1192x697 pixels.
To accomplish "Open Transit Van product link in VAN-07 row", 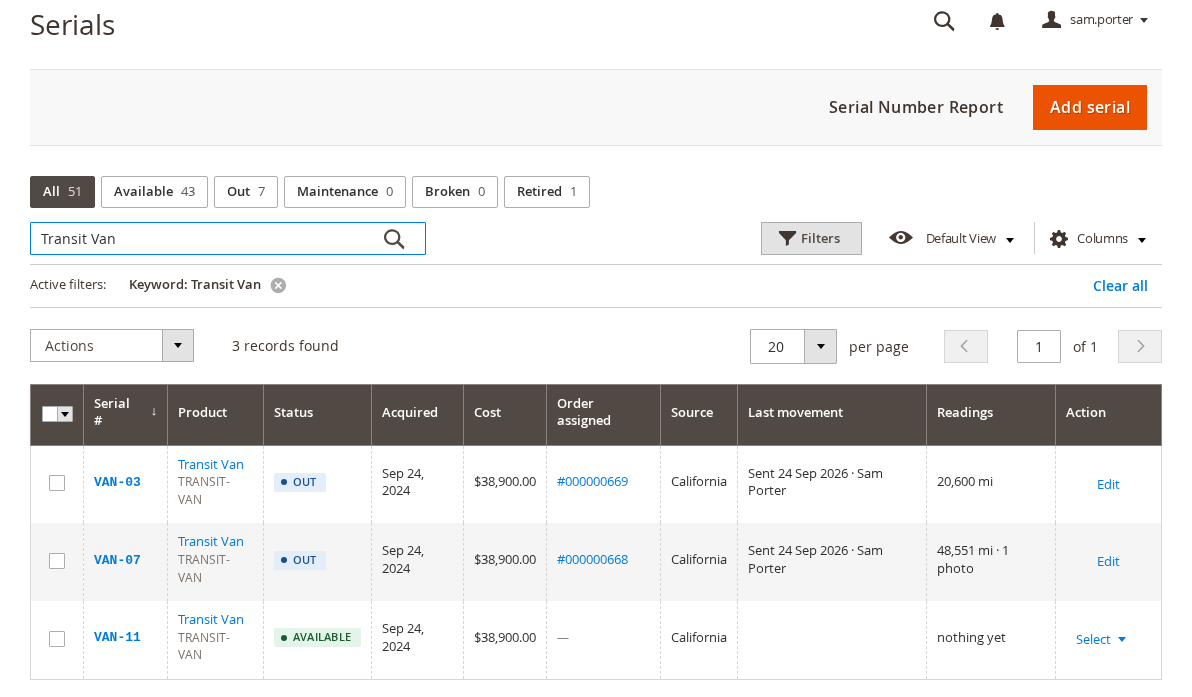I will click(211, 542).
